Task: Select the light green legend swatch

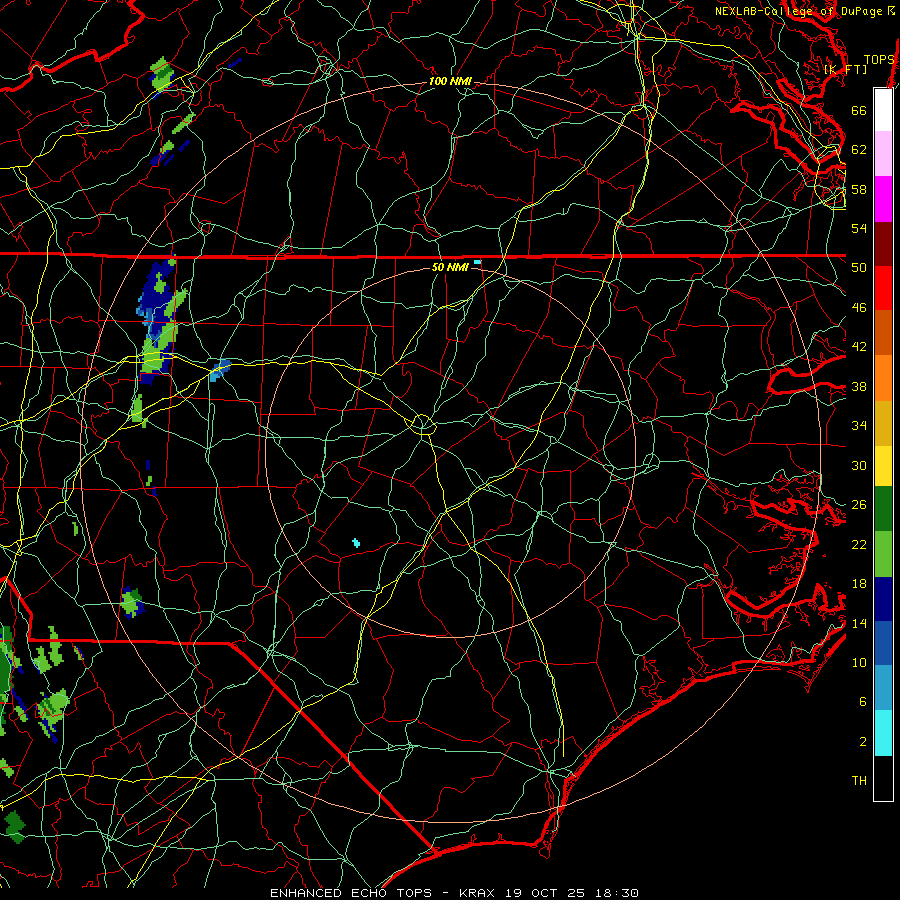Action: pyautogui.click(x=883, y=554)
